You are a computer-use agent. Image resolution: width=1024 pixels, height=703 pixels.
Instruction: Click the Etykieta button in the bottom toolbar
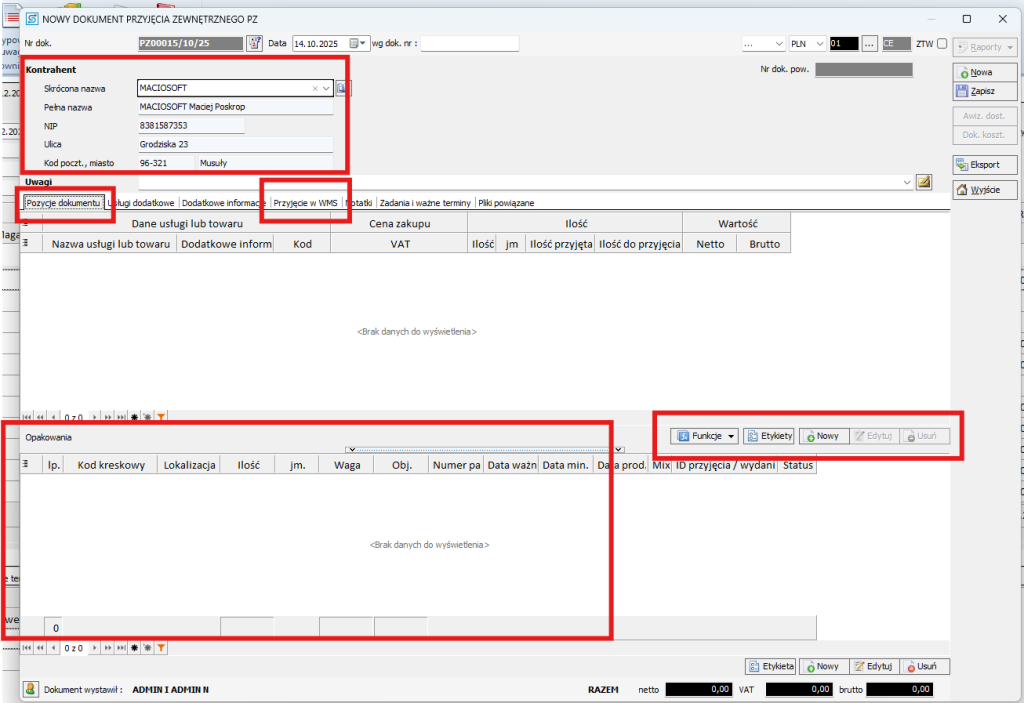click(770, 666)
